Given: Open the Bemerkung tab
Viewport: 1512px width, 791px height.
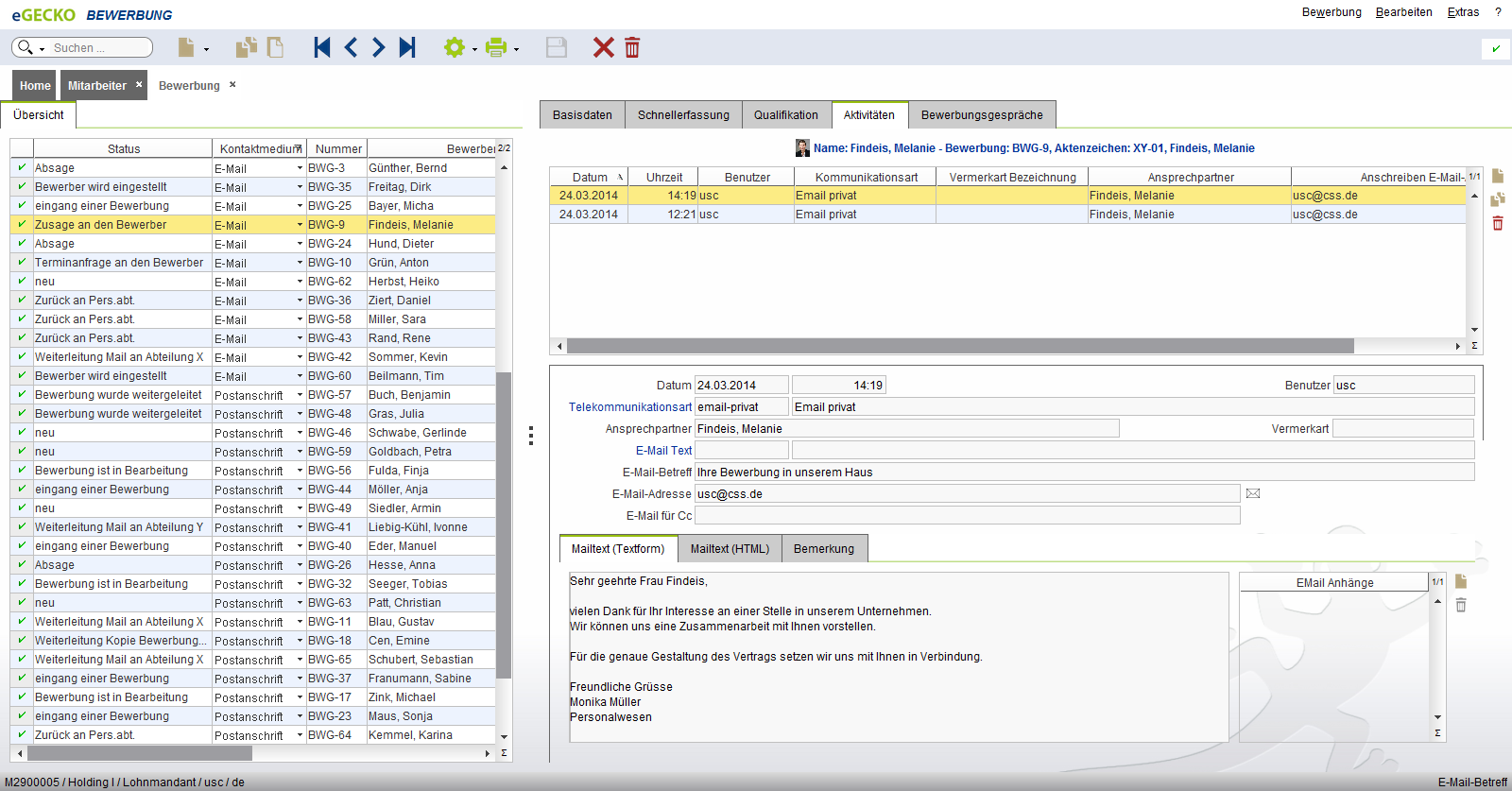Looking at the screenshot, I should pos(824,548).
